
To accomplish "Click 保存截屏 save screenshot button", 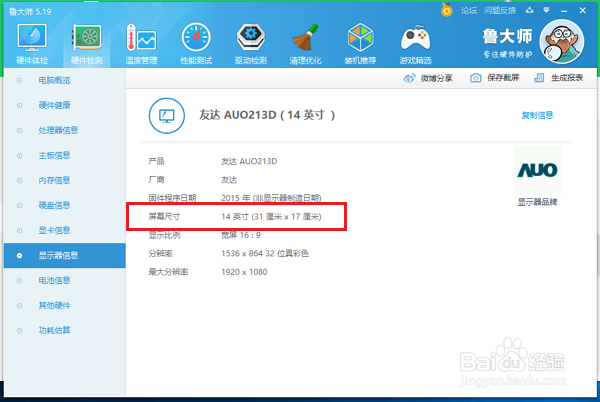I will (494, 78).
